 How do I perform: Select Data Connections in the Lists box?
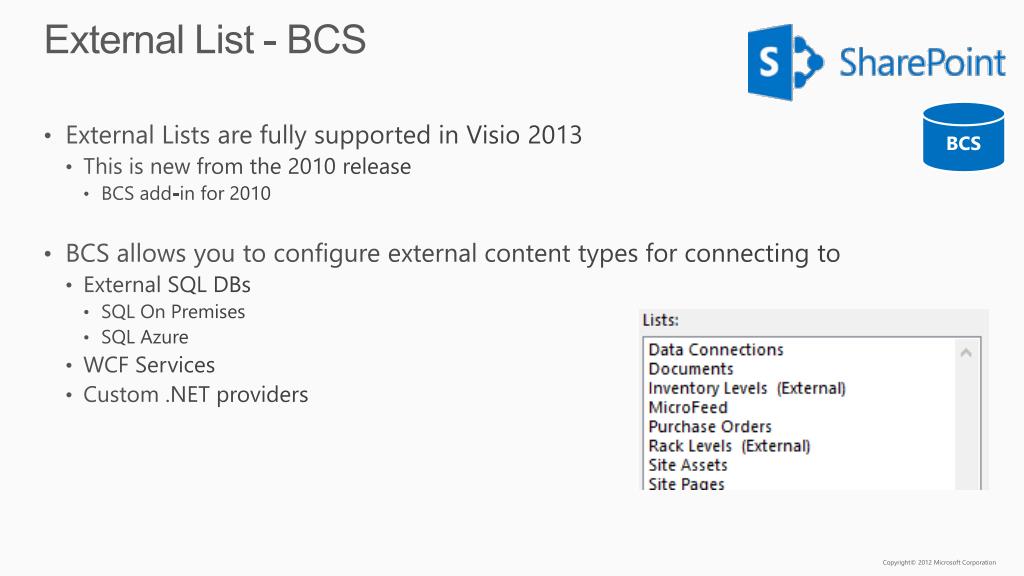click(716, 350)
